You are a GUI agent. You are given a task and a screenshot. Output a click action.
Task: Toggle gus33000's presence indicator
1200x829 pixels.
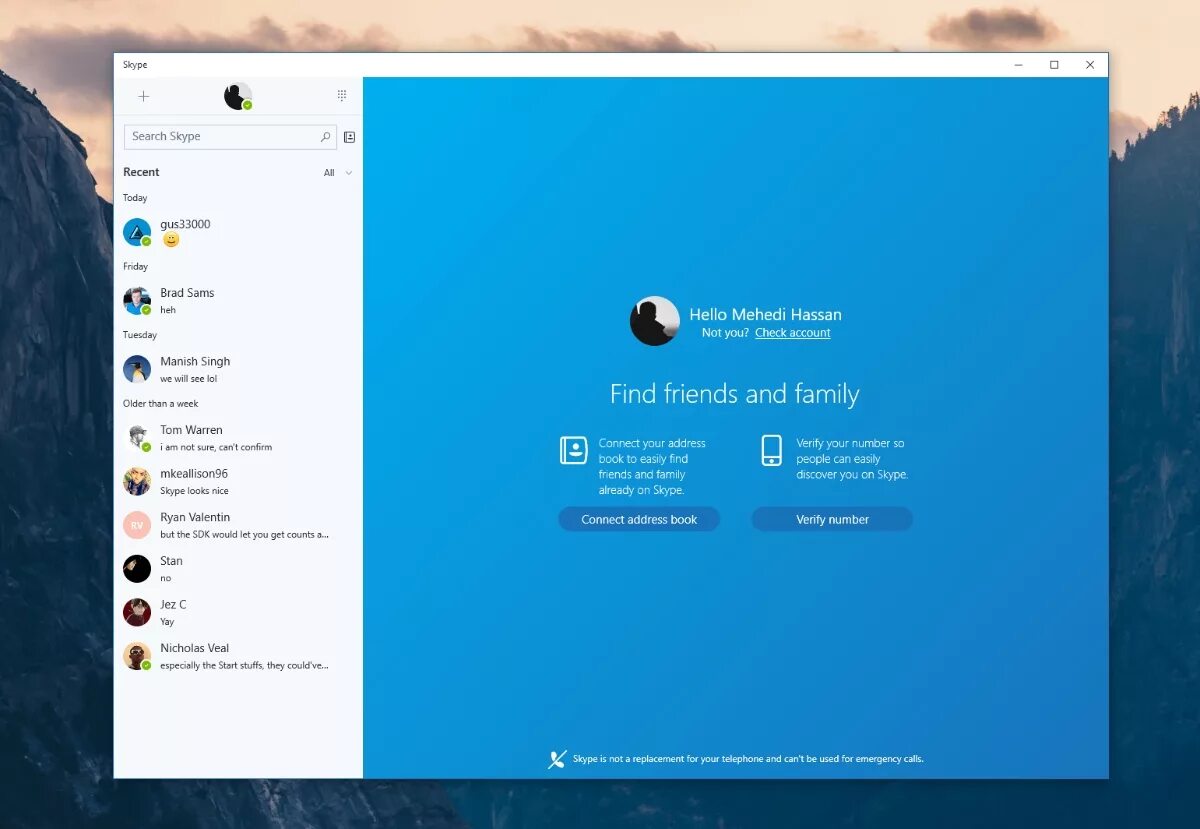coord(147,242)
